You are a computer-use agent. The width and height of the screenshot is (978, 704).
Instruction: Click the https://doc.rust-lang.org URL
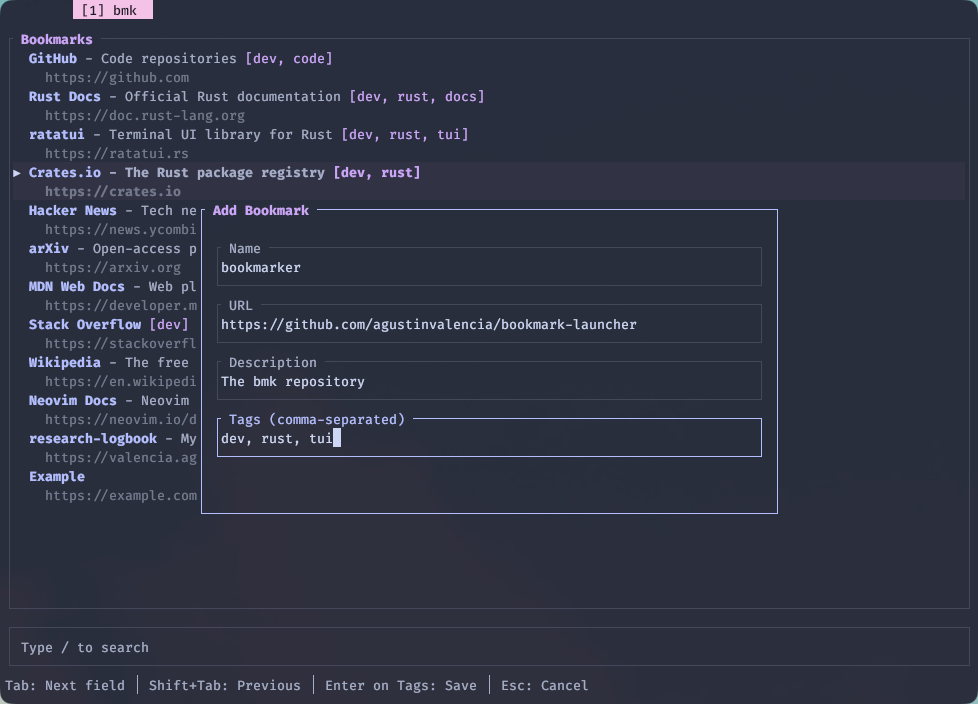(145, 116)
